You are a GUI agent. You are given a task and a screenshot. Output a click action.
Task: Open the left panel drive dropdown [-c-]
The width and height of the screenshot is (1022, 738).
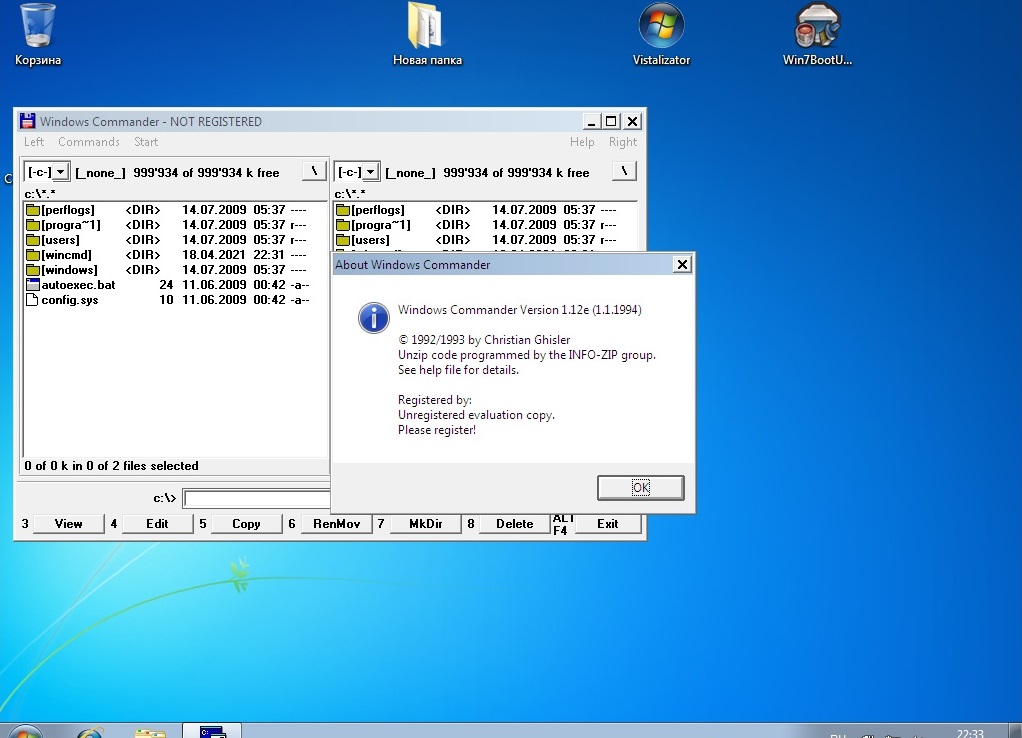coord(60,172)
